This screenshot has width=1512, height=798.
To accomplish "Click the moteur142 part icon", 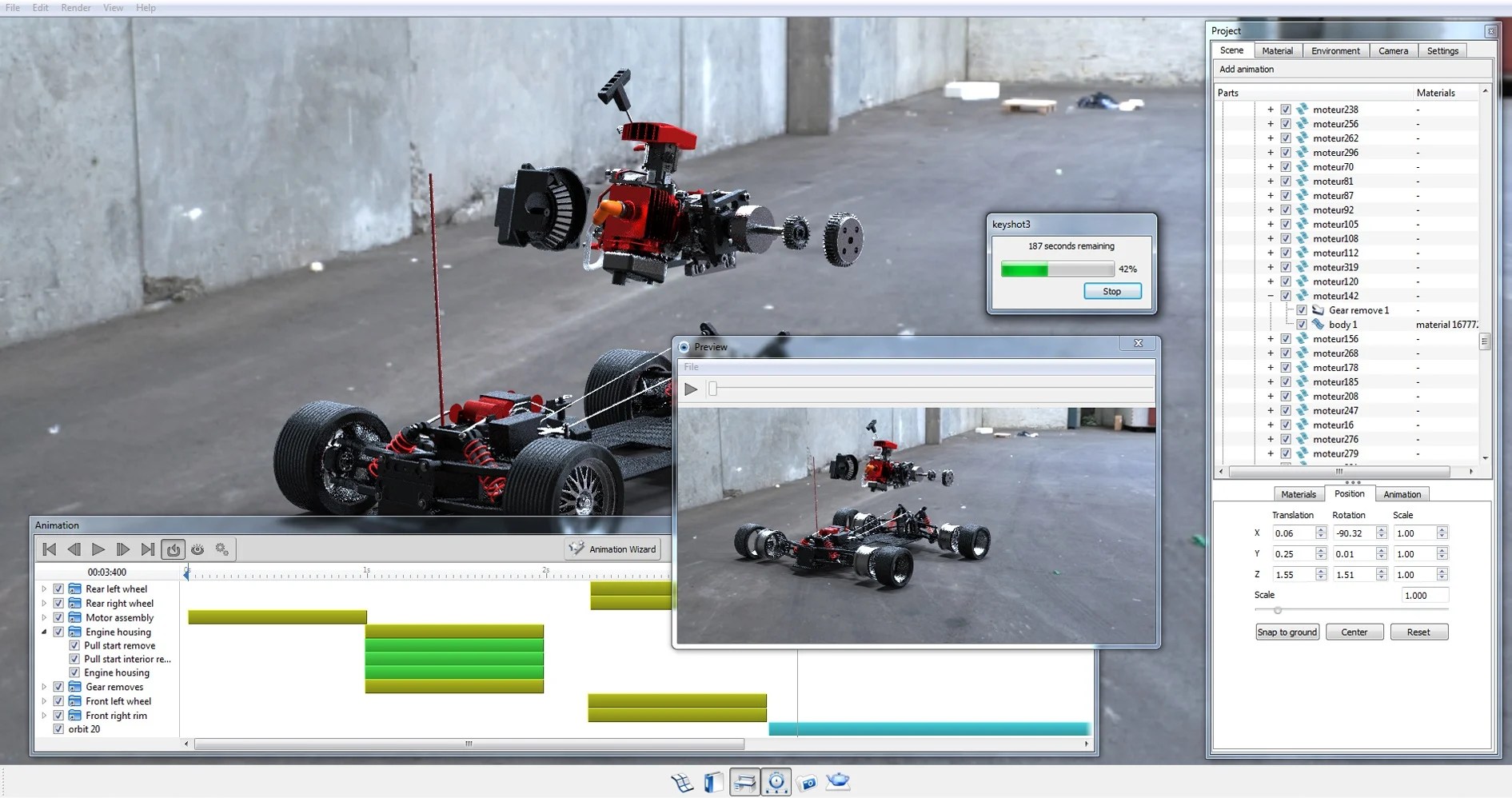I will (1302, 296).
